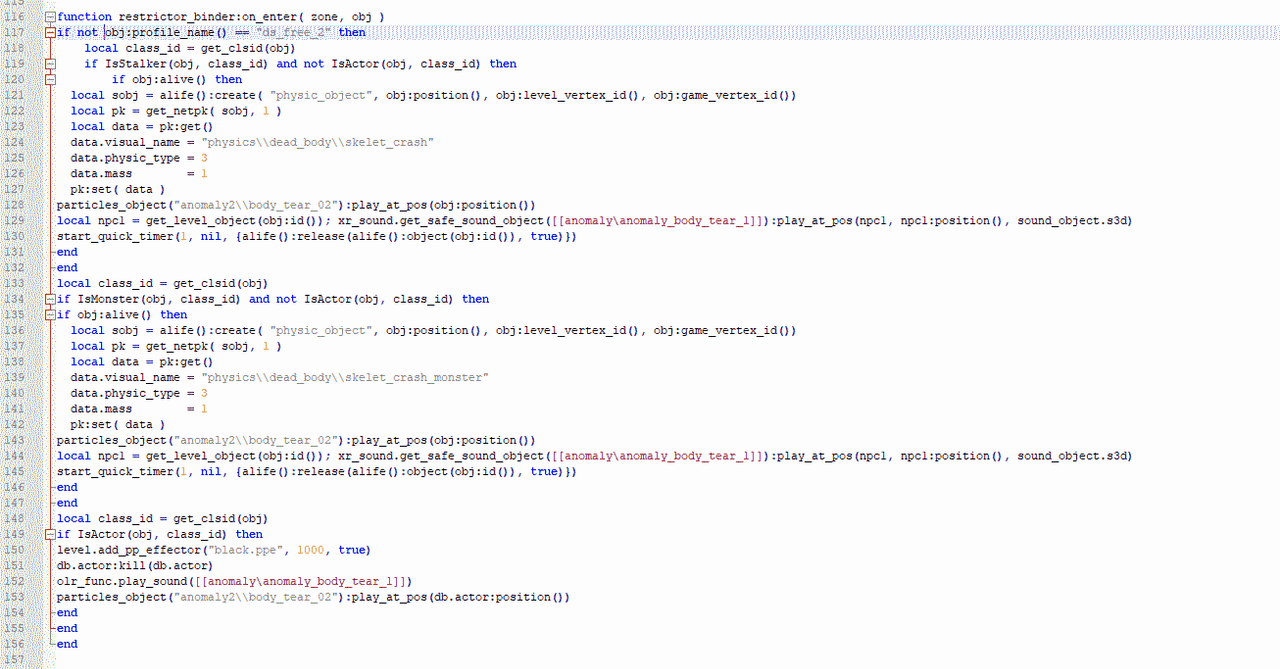Click the final 'end' keyword on line 156
Screen dimensions: 1280x669
click(67, 644)
